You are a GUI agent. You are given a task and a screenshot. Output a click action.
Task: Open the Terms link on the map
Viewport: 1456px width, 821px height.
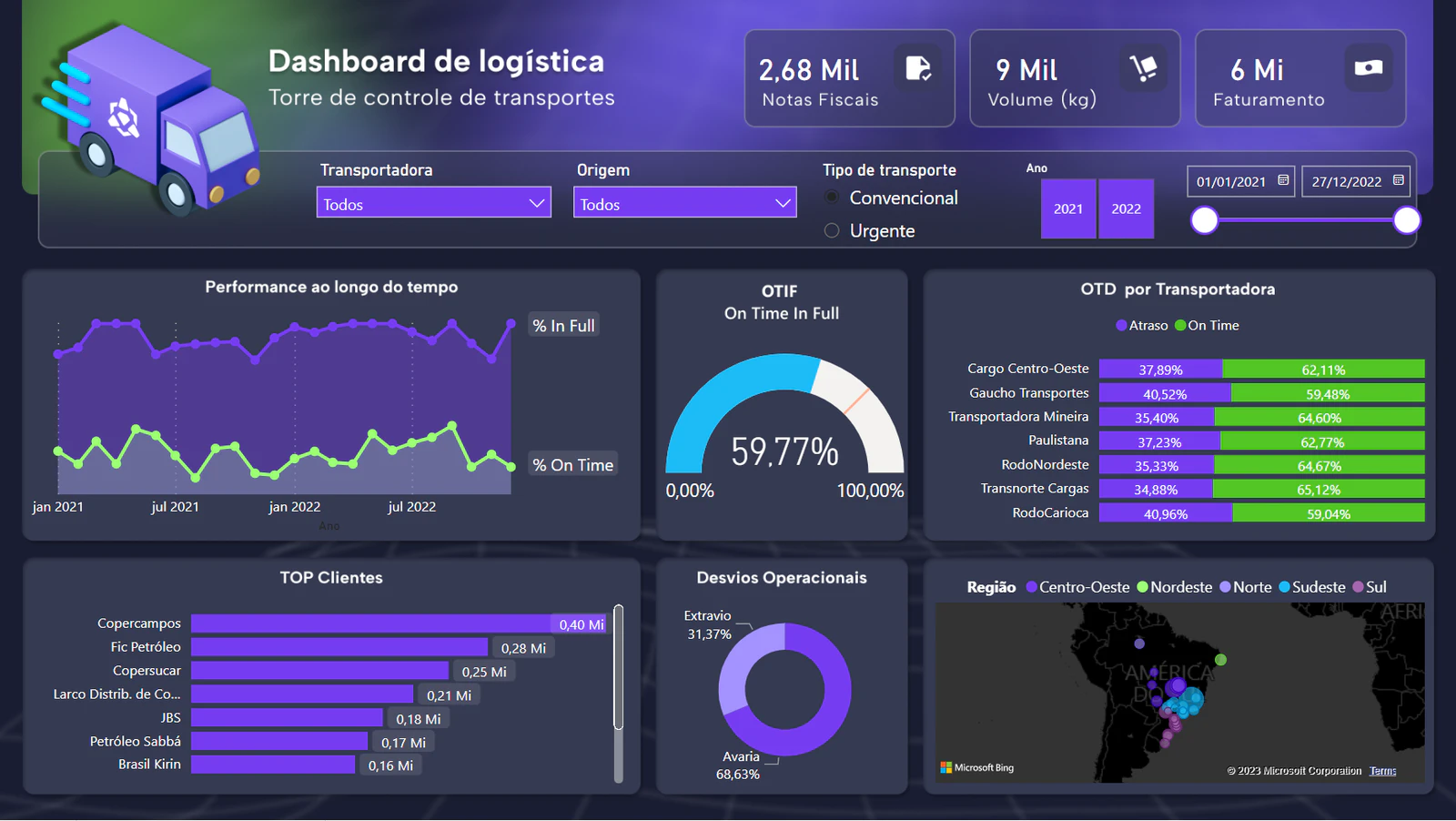(x=1383, y=771)
